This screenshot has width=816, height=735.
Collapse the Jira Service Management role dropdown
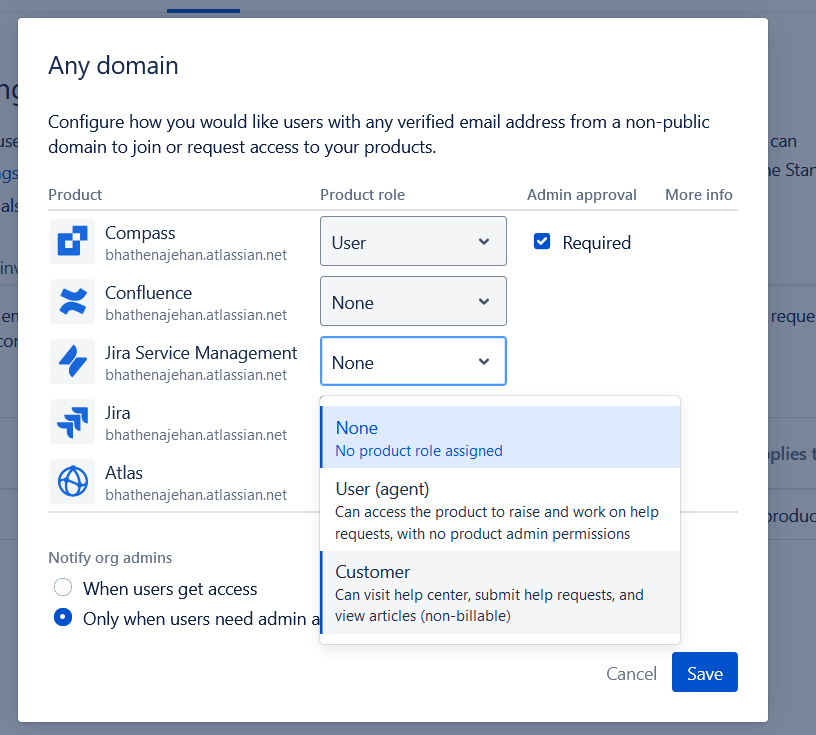coord(413,361)
